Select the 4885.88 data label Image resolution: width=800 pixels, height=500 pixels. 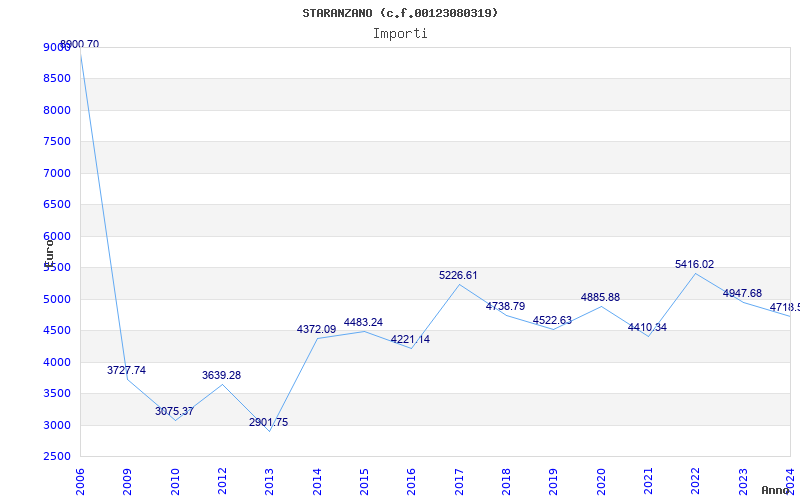(600, 297)
